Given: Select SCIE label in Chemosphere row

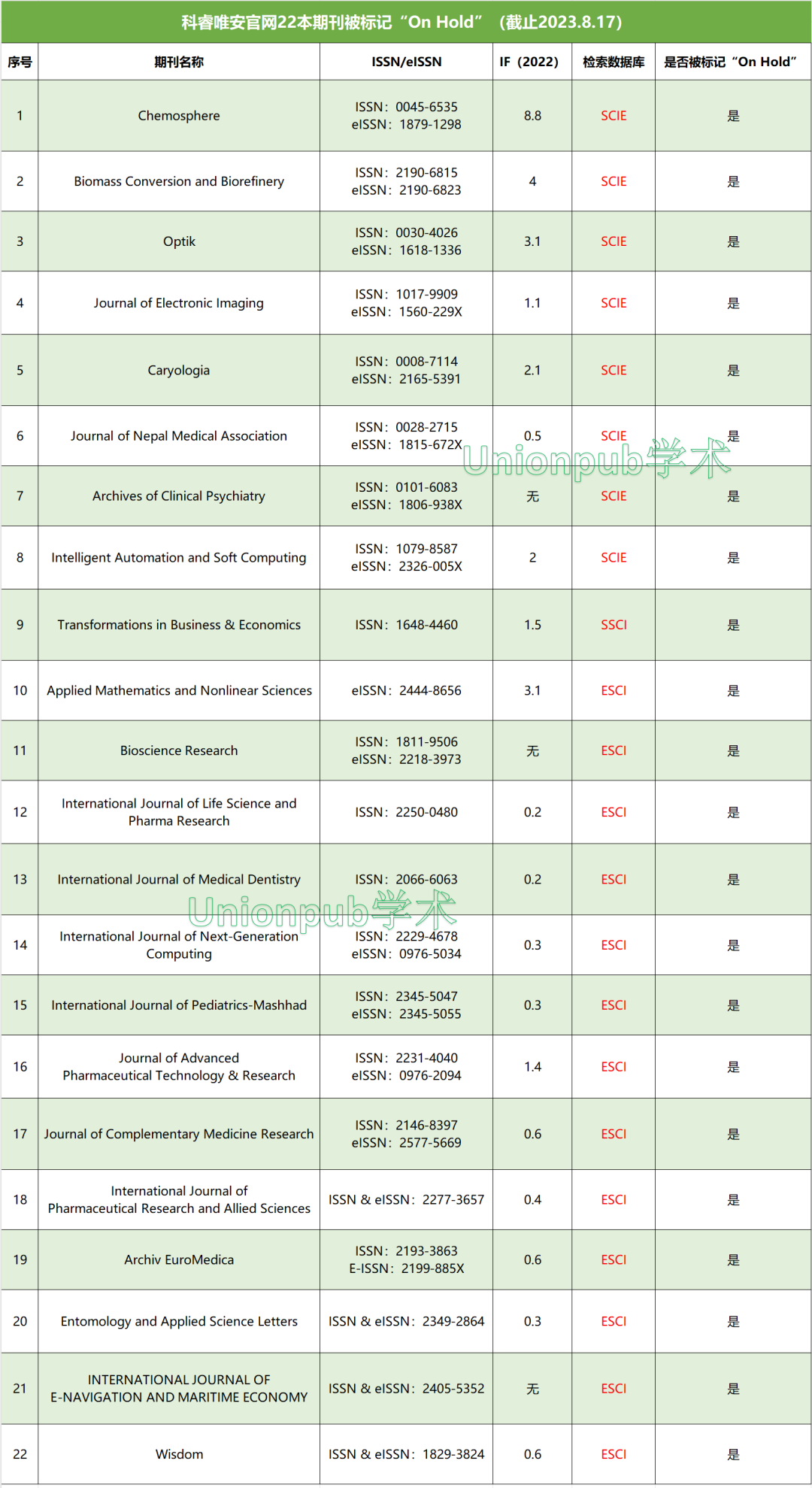Looking at the screenshot, I should (x=614, y=116).
